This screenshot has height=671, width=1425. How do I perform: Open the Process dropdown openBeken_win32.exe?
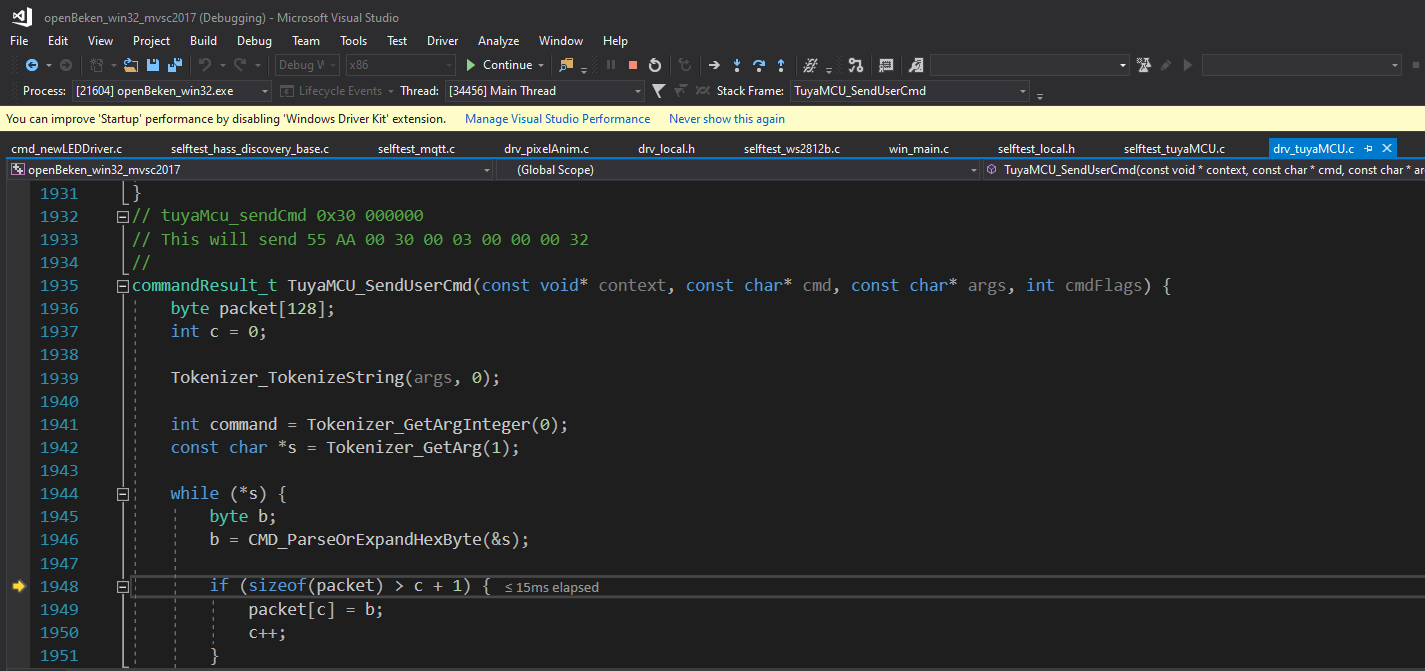(x=172, y=91)
